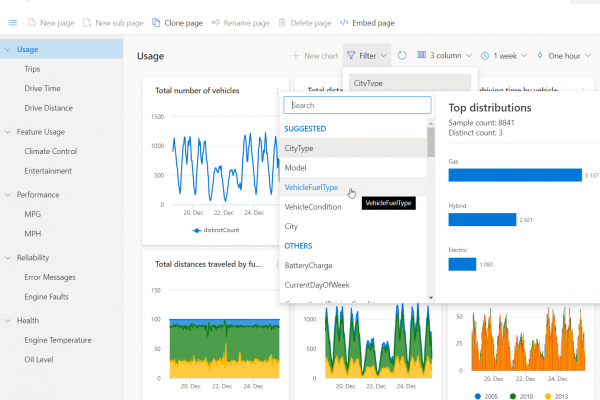
Task: Click the filter Search input field
Action: click(357, 105)
